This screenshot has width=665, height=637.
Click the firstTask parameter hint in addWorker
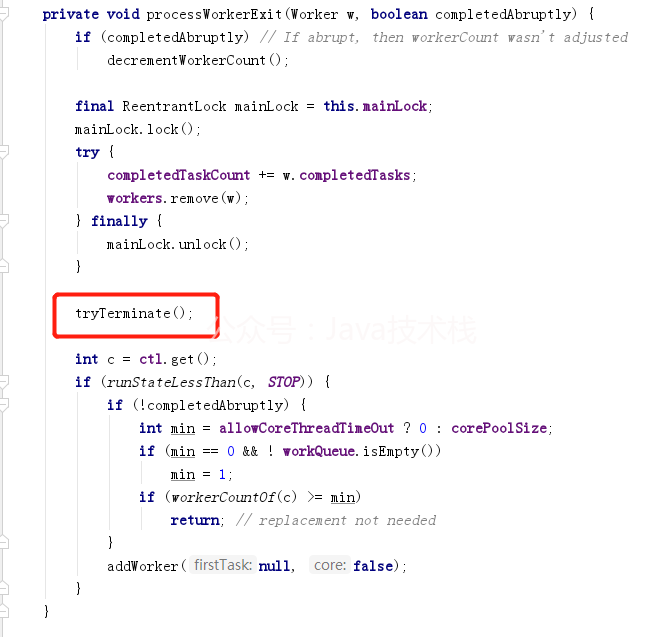point(223,565)
